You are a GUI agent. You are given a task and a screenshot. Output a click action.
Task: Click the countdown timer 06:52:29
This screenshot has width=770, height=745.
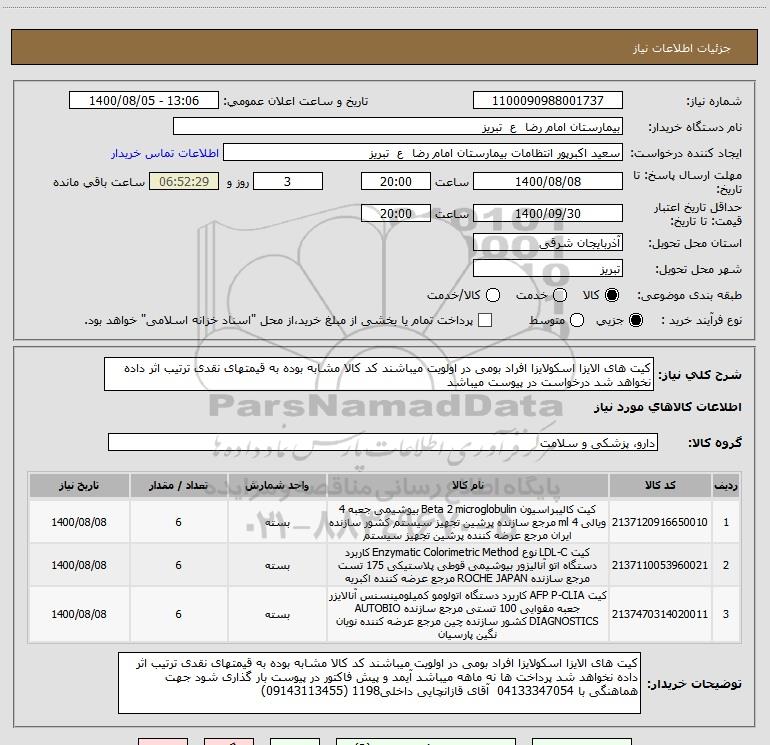(x=184, y=182)
